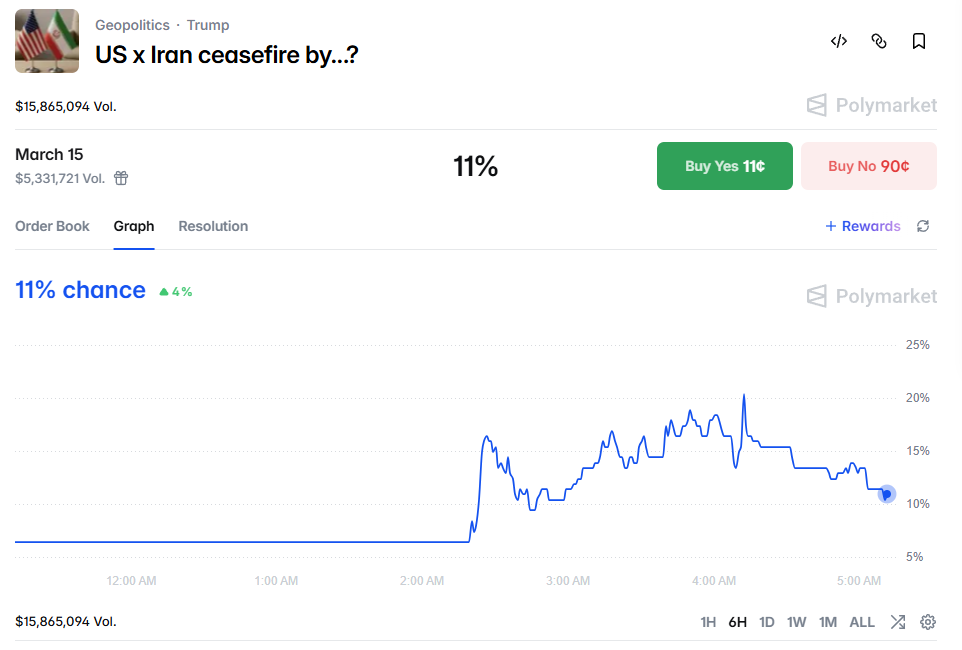The image size is (962, 650).
Task: Open chart settings gear icon
Action: tap(928, 622)
